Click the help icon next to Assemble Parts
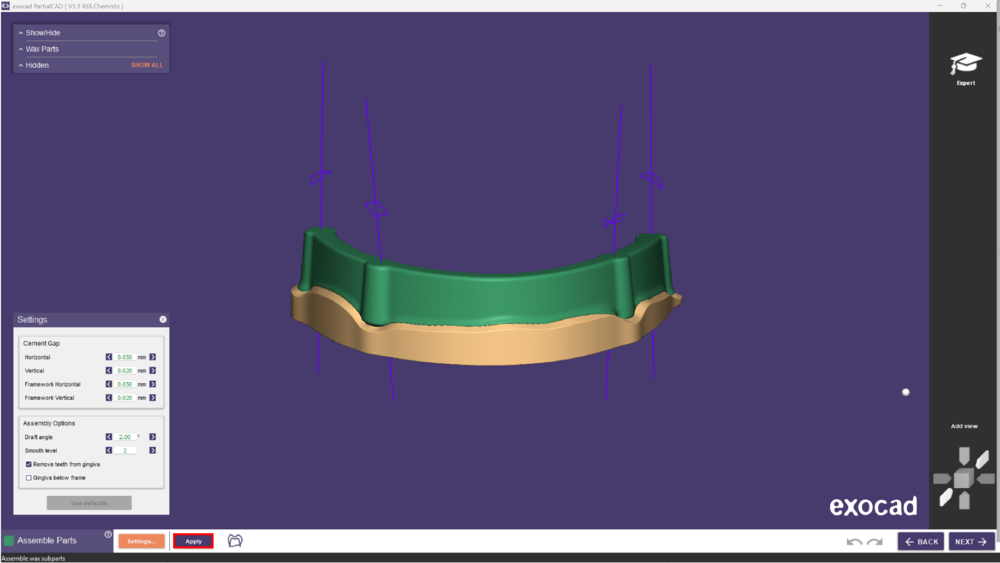The width and height of the screenshot is (1000, 563). coord(108,534)
